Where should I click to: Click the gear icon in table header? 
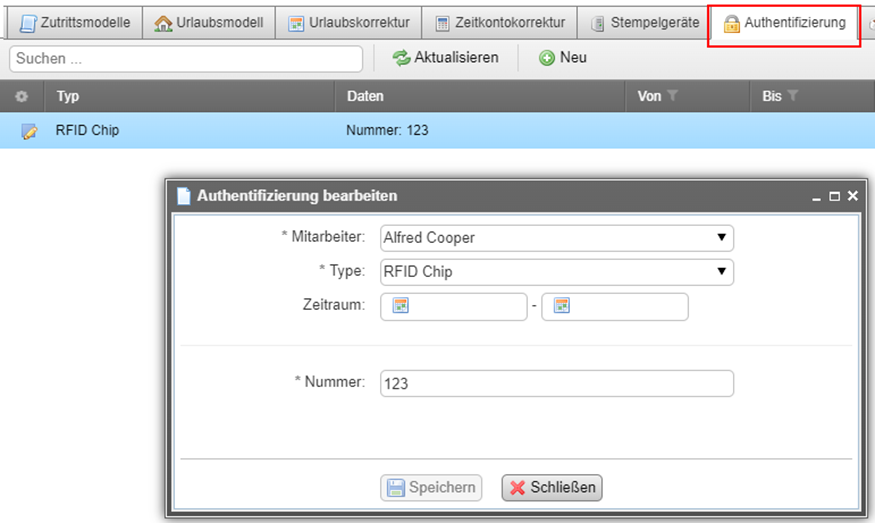click(x=22, y=97)
